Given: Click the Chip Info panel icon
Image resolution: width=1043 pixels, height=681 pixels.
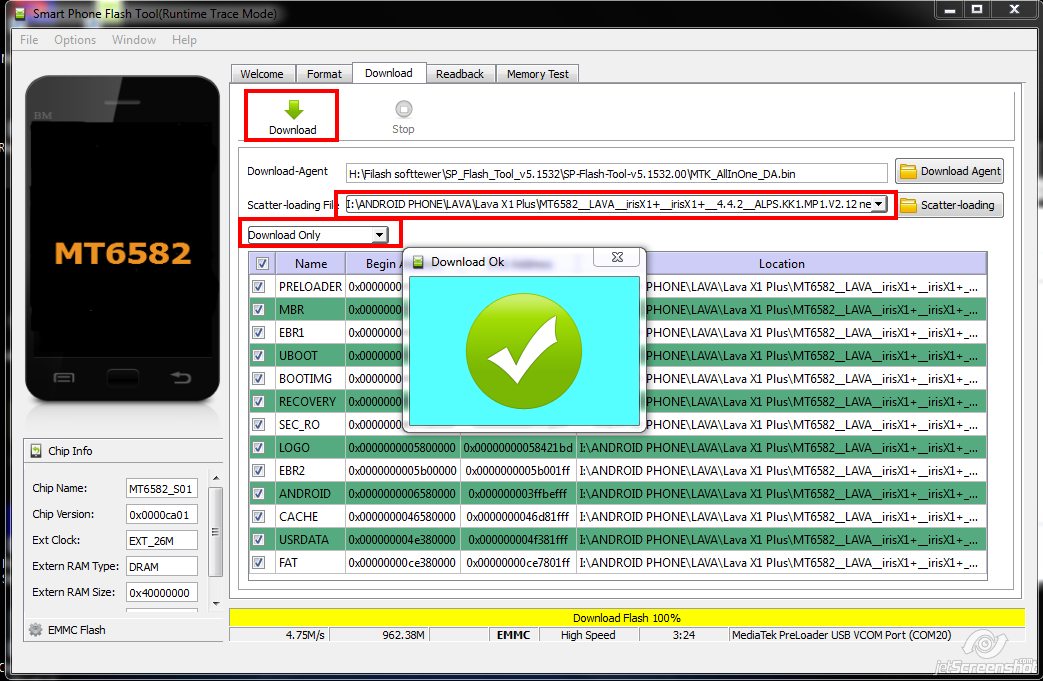Looking at the screenshot, I should tap(36, 451).
